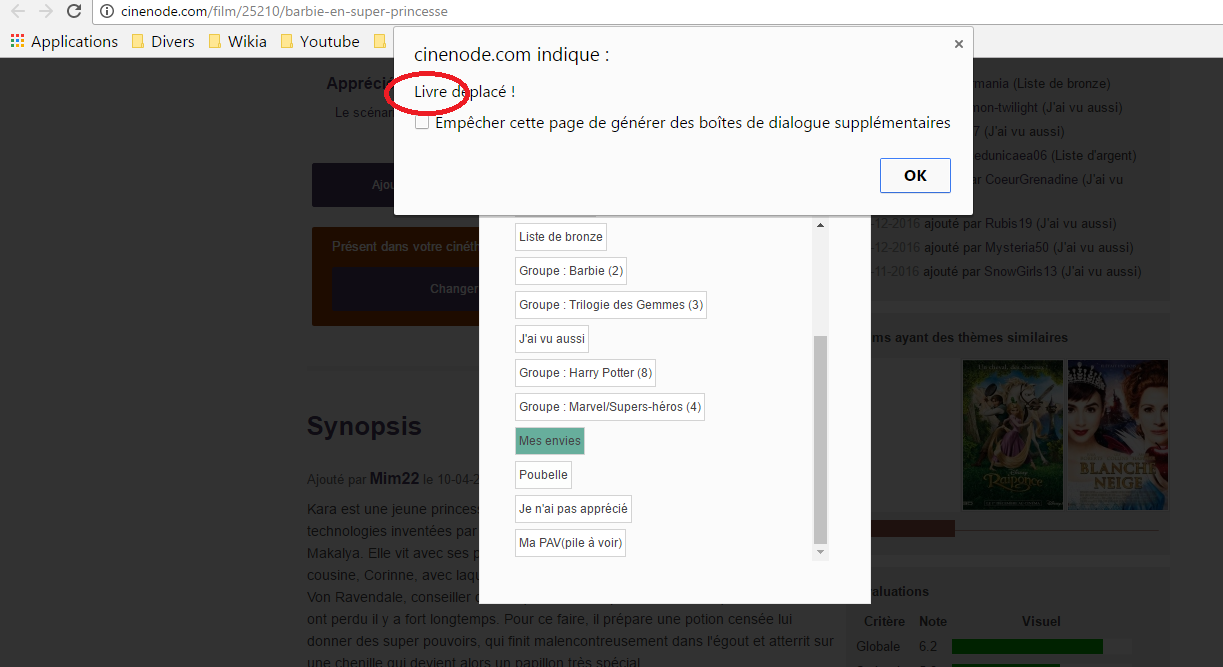Viewport: 1223px width, 667px height.
Task: Select 'Groupe : Harry Potter (8)'
Action: coord(585,373)
